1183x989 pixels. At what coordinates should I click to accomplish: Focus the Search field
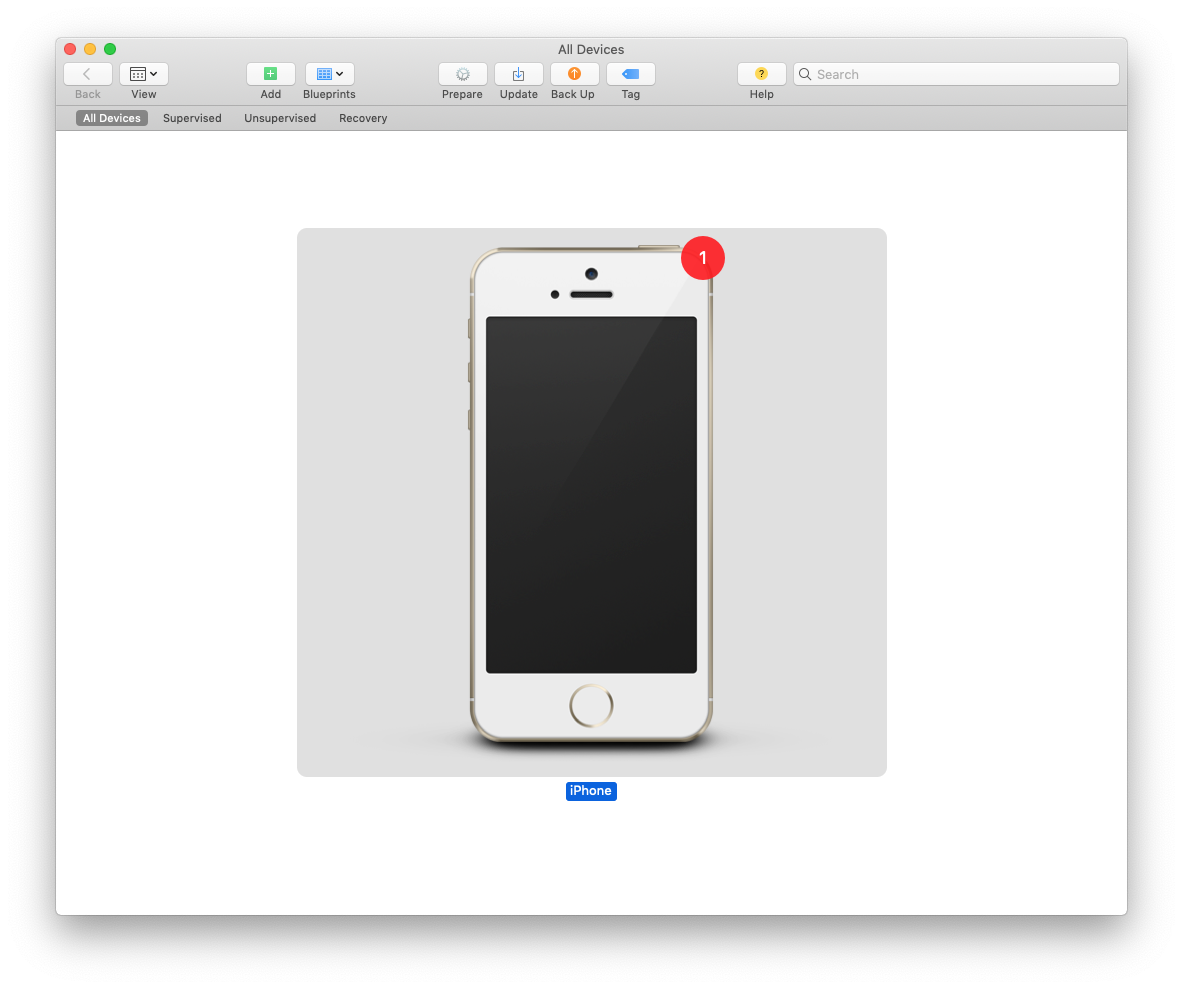[x=960, y=74]
